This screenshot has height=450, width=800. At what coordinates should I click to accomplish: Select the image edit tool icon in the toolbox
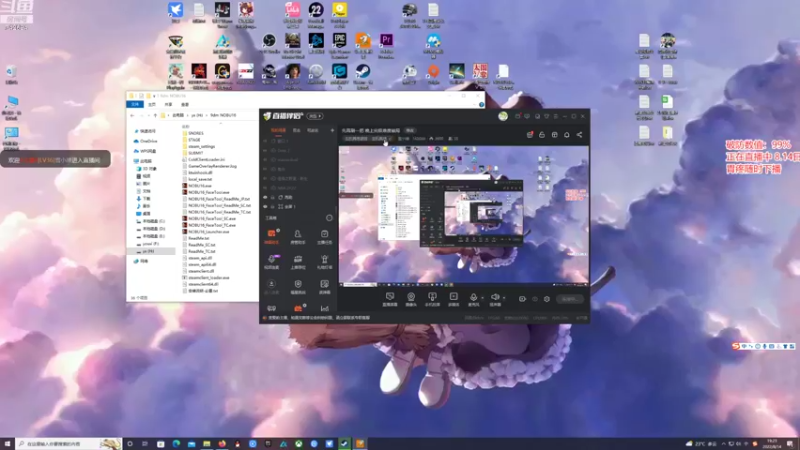click(324, 284)
